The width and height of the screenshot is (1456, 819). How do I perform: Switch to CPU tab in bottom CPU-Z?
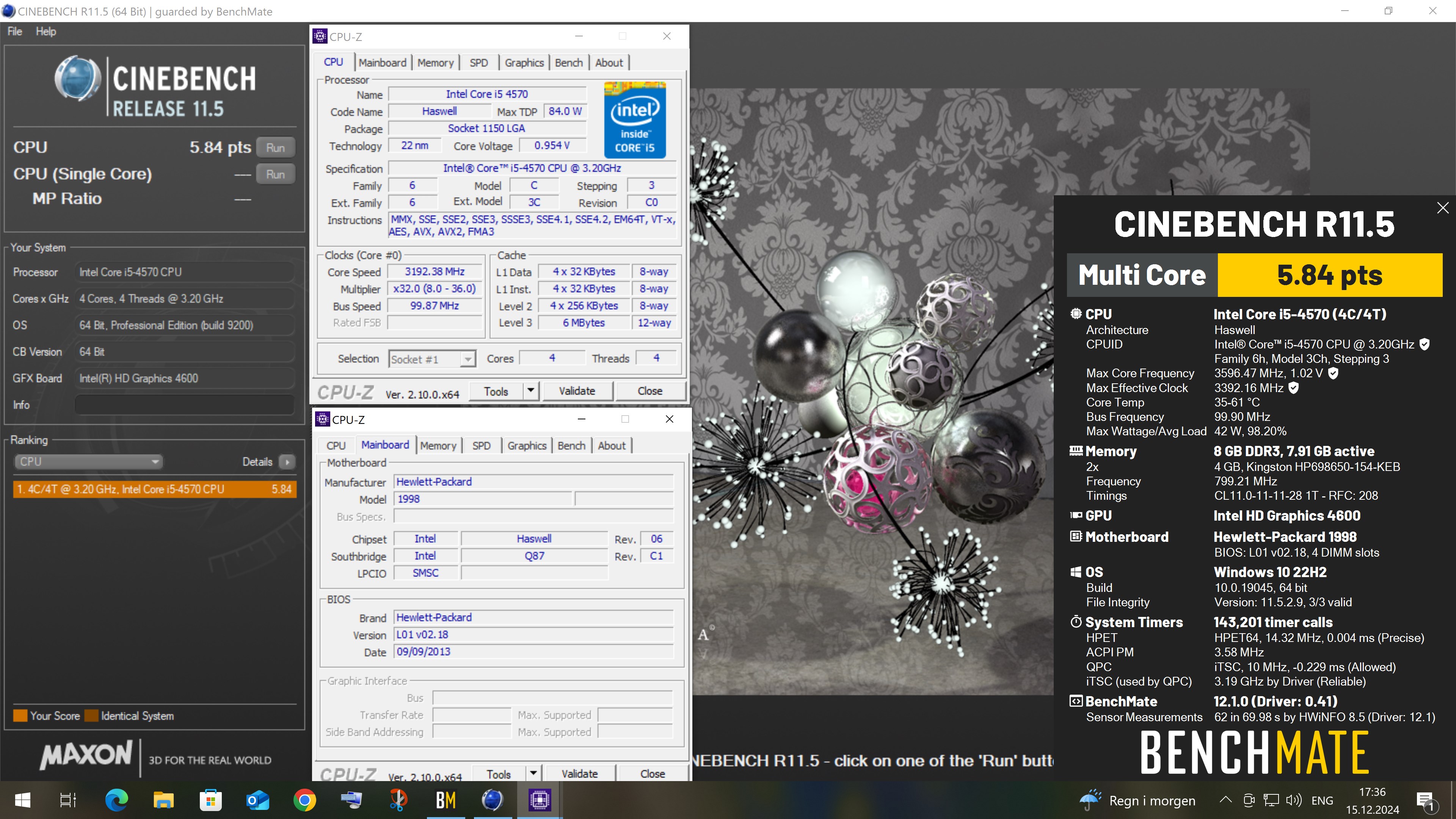[x=336, y=446]
